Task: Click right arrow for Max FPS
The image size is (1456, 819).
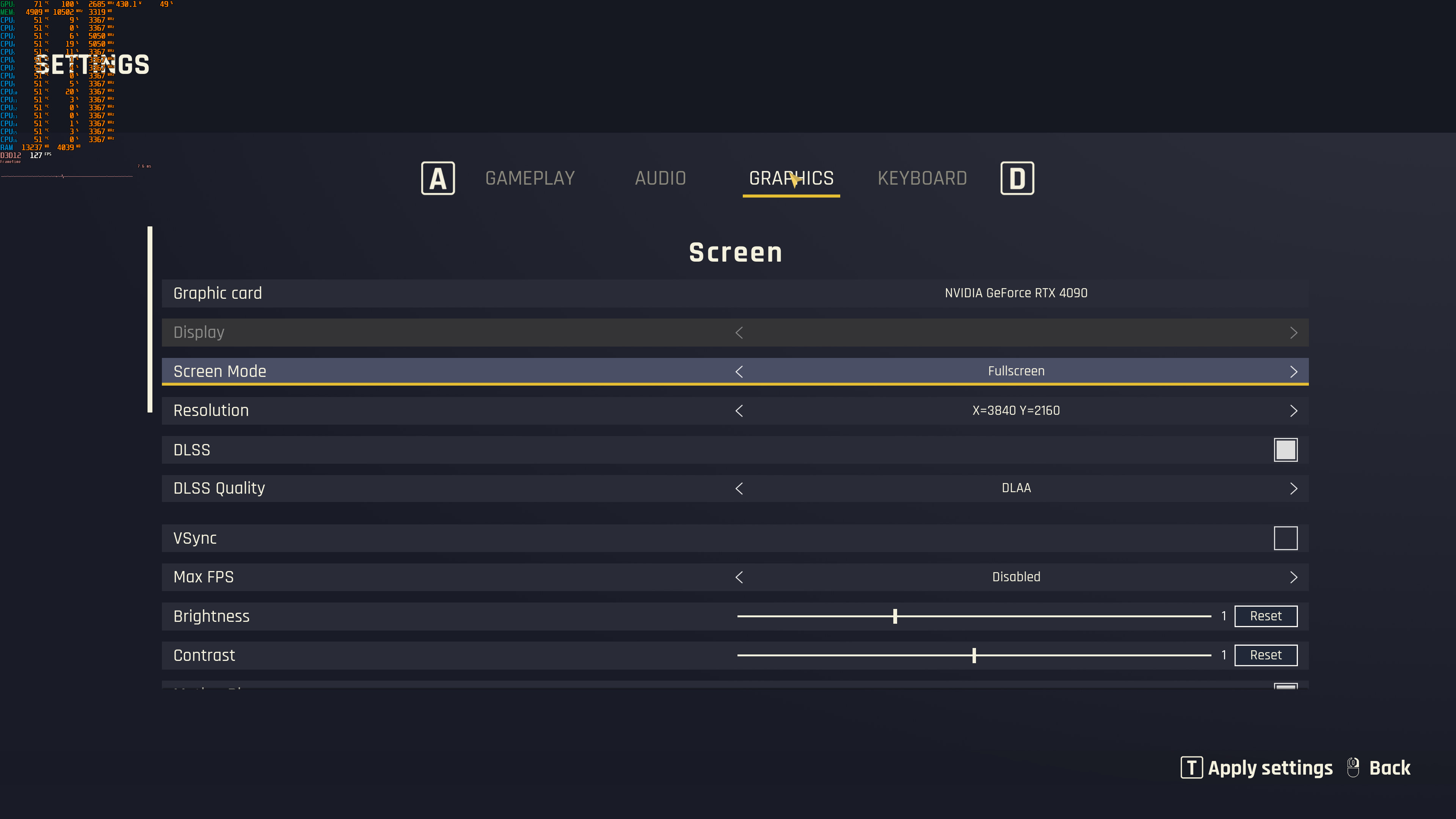Action: tap(1293, 577)
